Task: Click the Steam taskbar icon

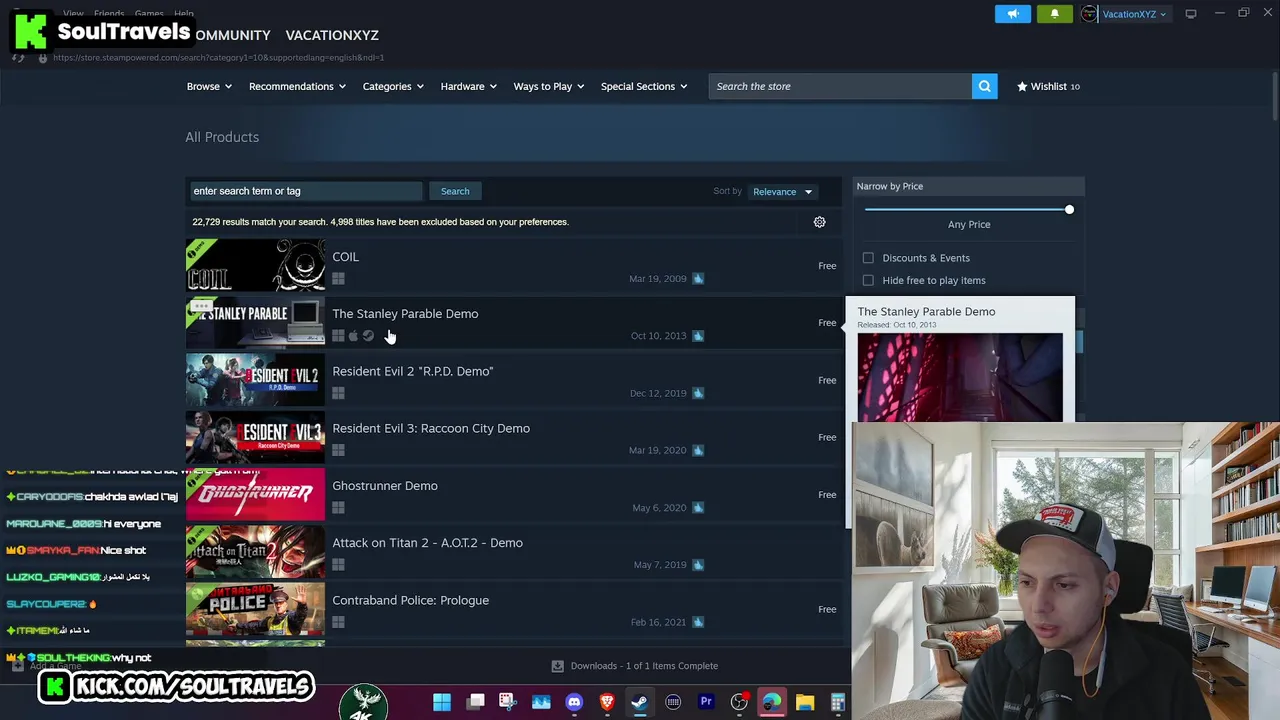Action: pyautogui.click(x=639, y=702)
